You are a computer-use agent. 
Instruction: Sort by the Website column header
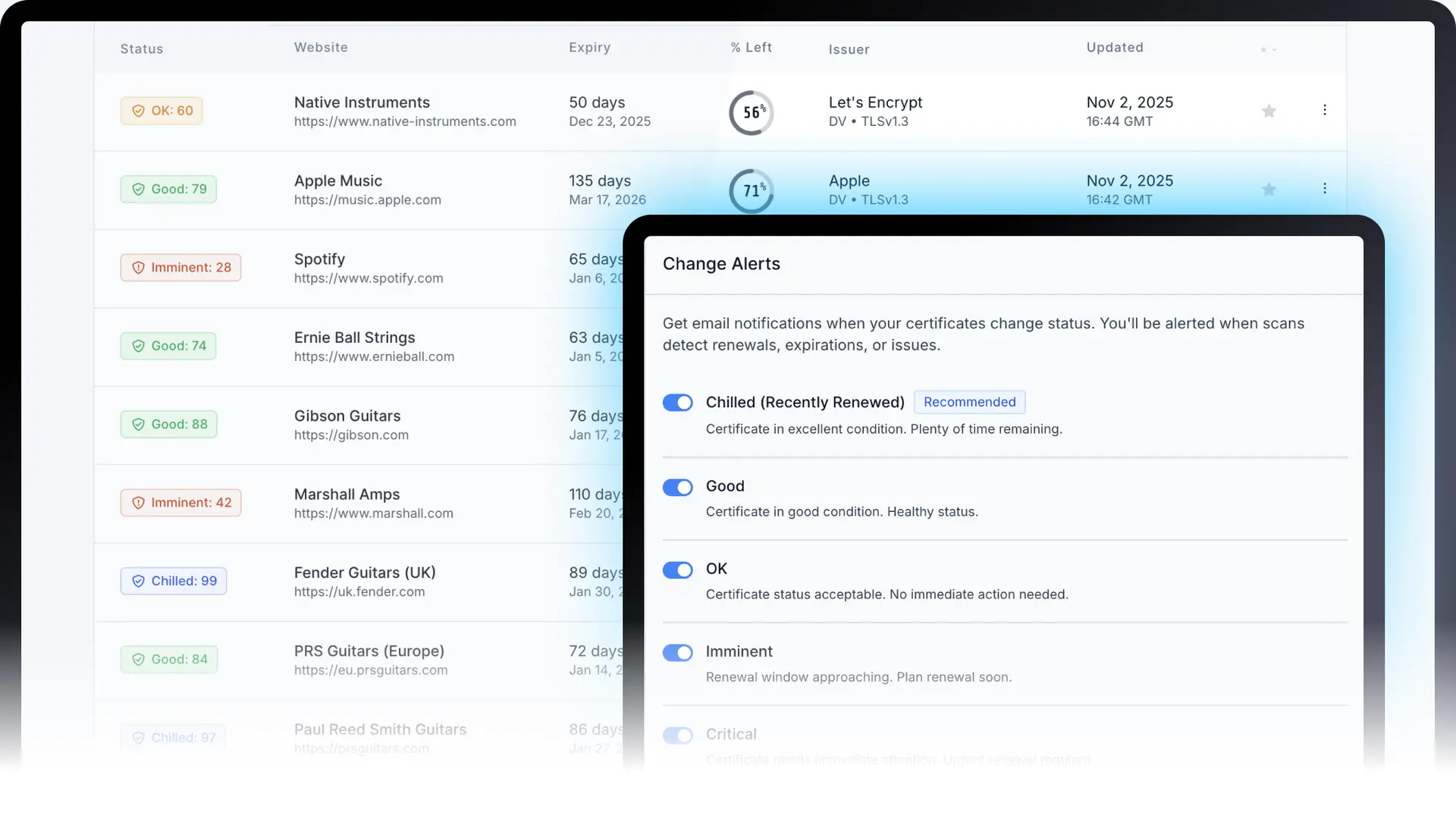click(x=321, y=47)
